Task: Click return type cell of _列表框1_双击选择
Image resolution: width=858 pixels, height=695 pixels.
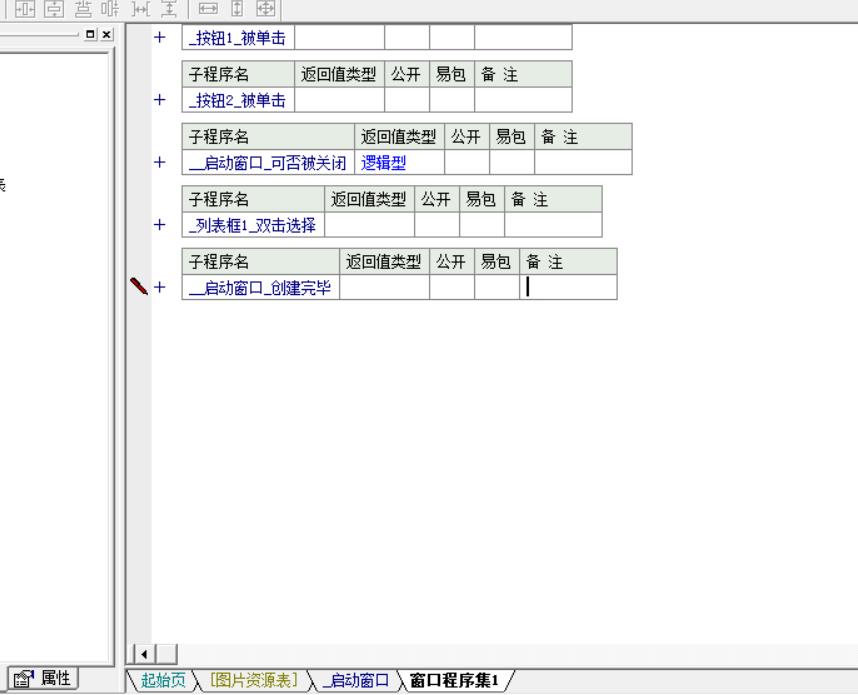Action: point(369,225)
